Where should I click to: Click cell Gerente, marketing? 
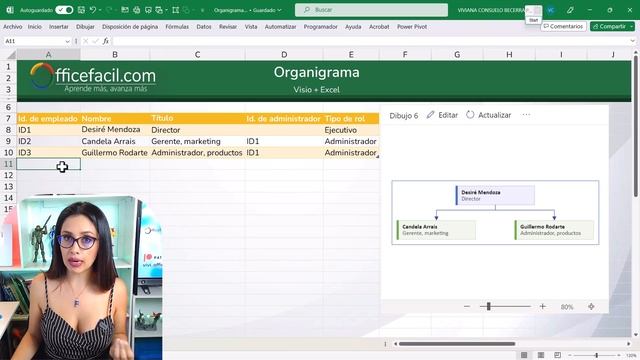coord(197,141)
